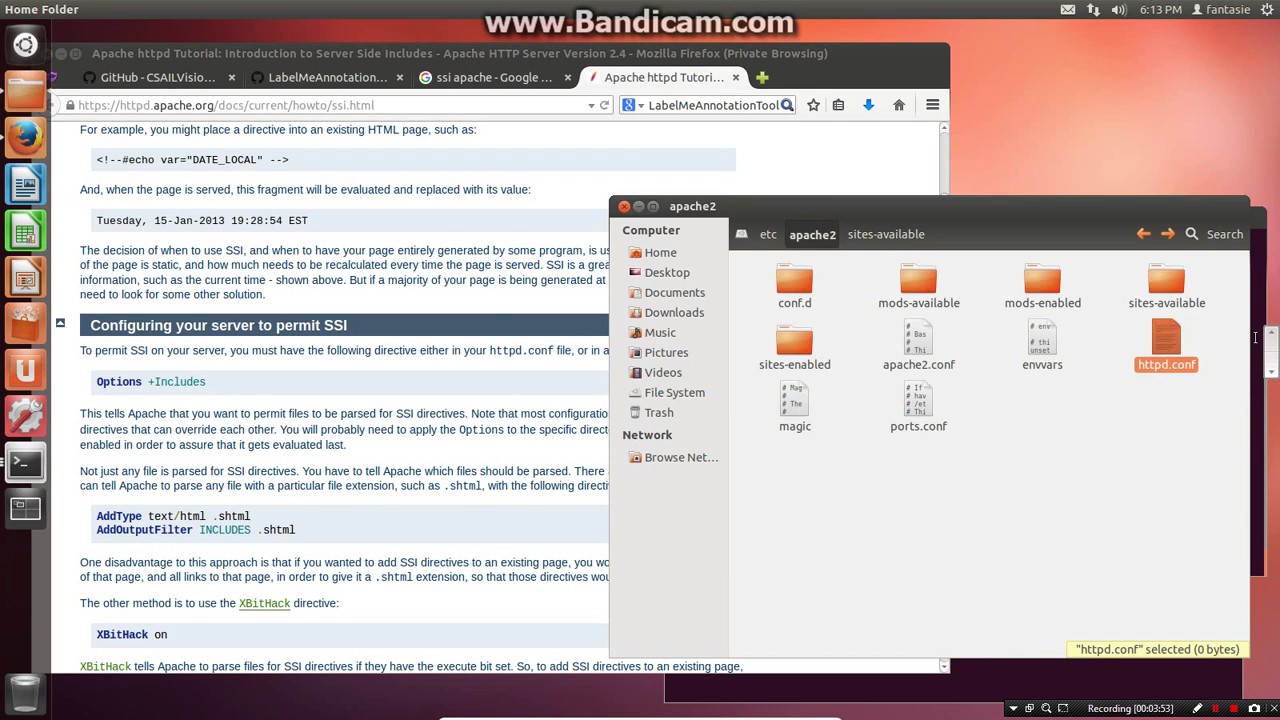Open the volume indicator in top panel
Screen dimensions: 1280x720
pos(1118,9)
